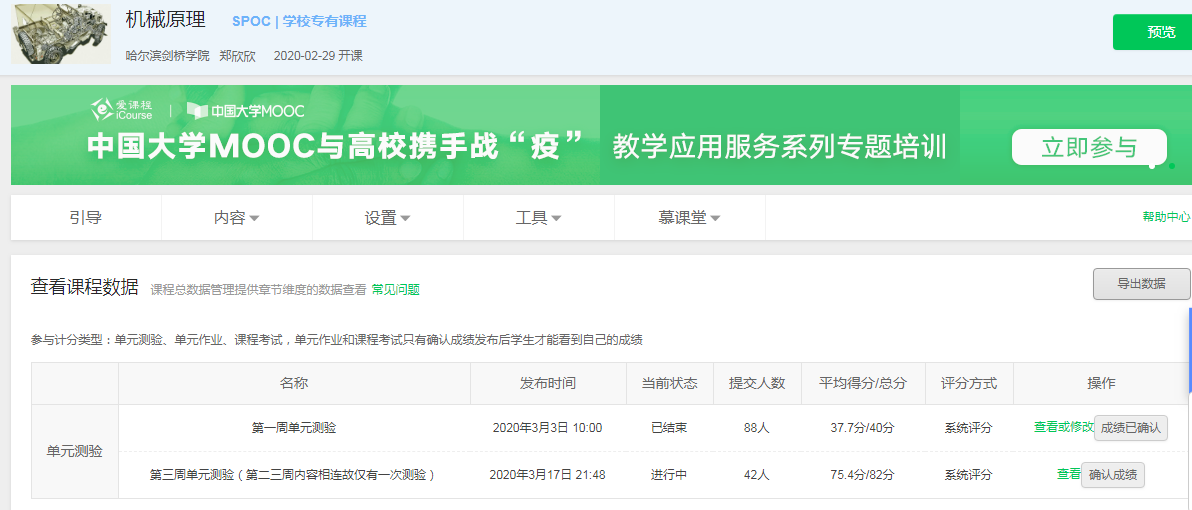Click the 已结束 status cell

pos(669,428)
